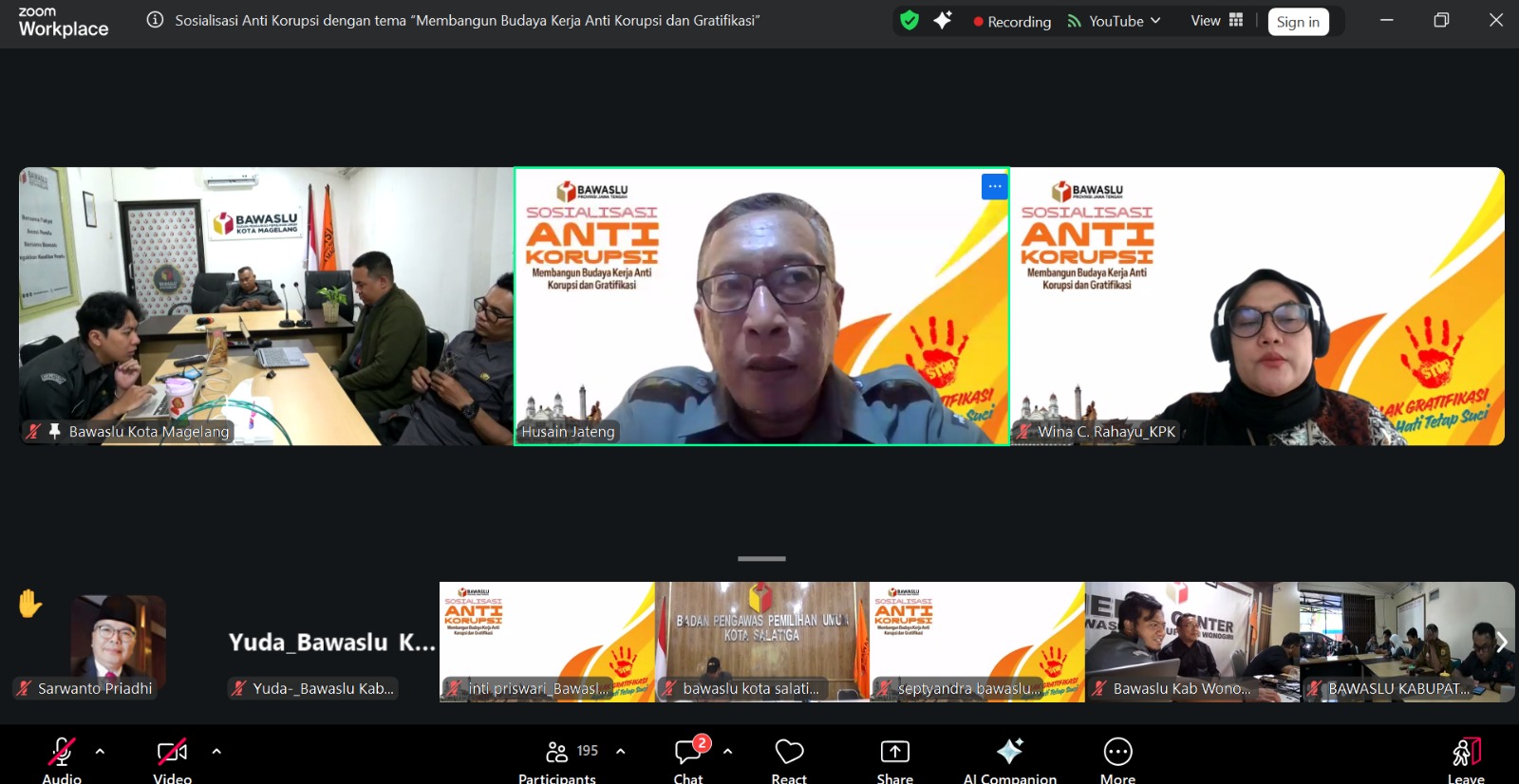1519x784 pixels.
Task: Open AI Companion
Action: tap(1010, 759)
